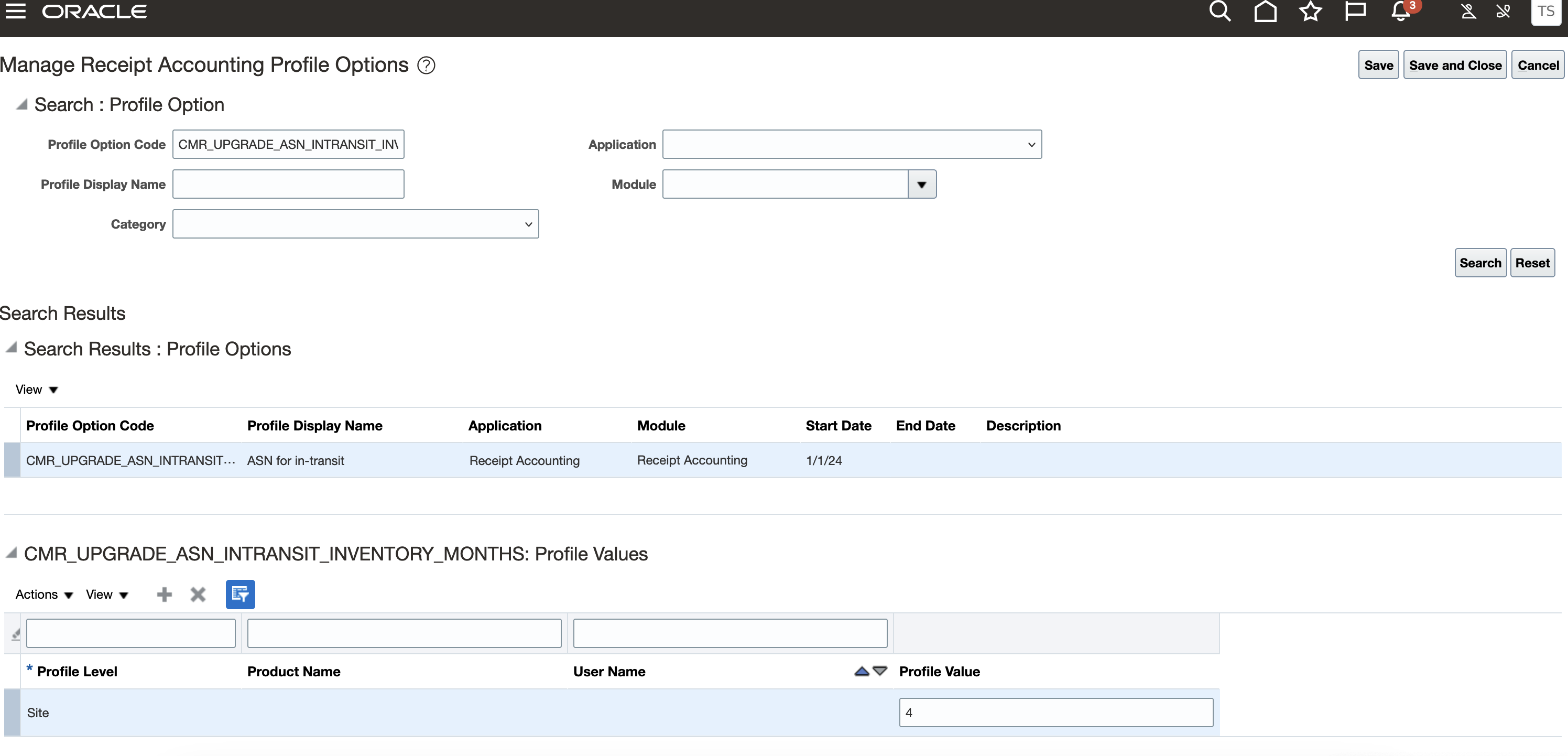Open the TS user profile menu
The width and height of the screenshot is (1568, 756).
click(1545, 11)
